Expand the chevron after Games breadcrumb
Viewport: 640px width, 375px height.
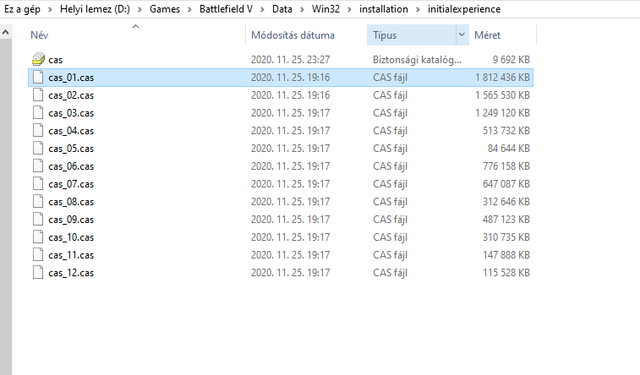(190, 9)
